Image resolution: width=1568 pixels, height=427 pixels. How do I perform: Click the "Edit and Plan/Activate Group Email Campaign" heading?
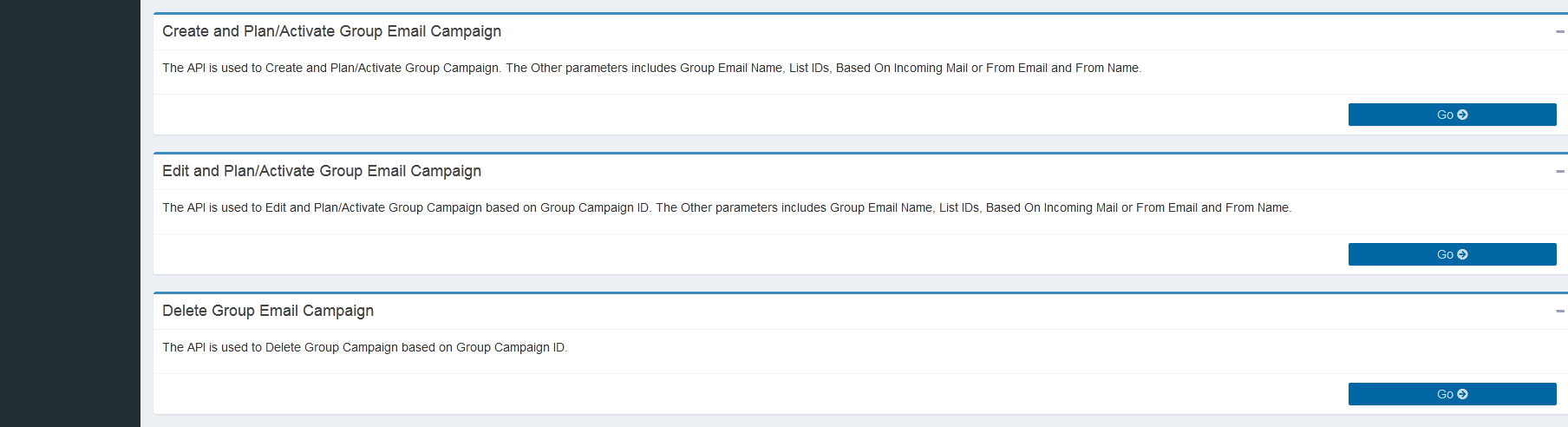click(321, 171)
